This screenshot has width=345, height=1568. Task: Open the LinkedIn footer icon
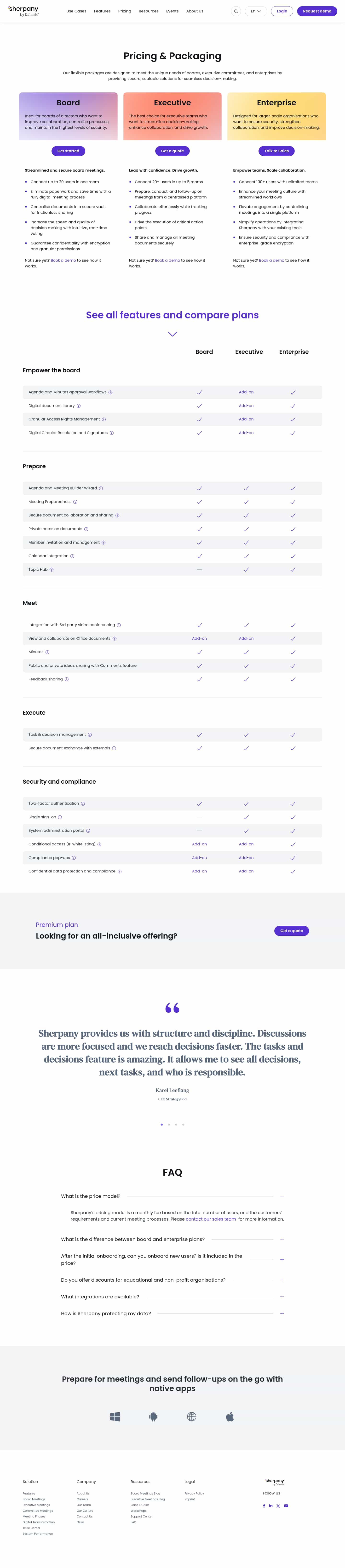coord(271,1505)
